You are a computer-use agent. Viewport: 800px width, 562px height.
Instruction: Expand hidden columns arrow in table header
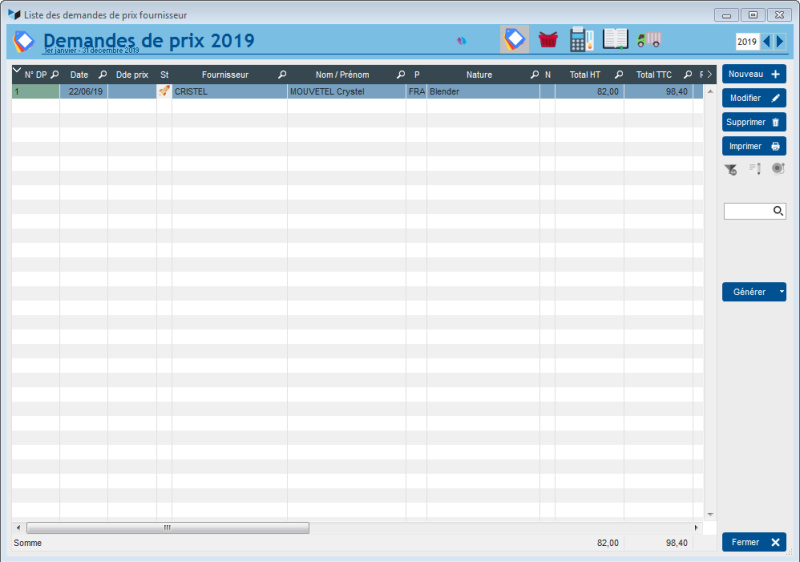point(710,75)
